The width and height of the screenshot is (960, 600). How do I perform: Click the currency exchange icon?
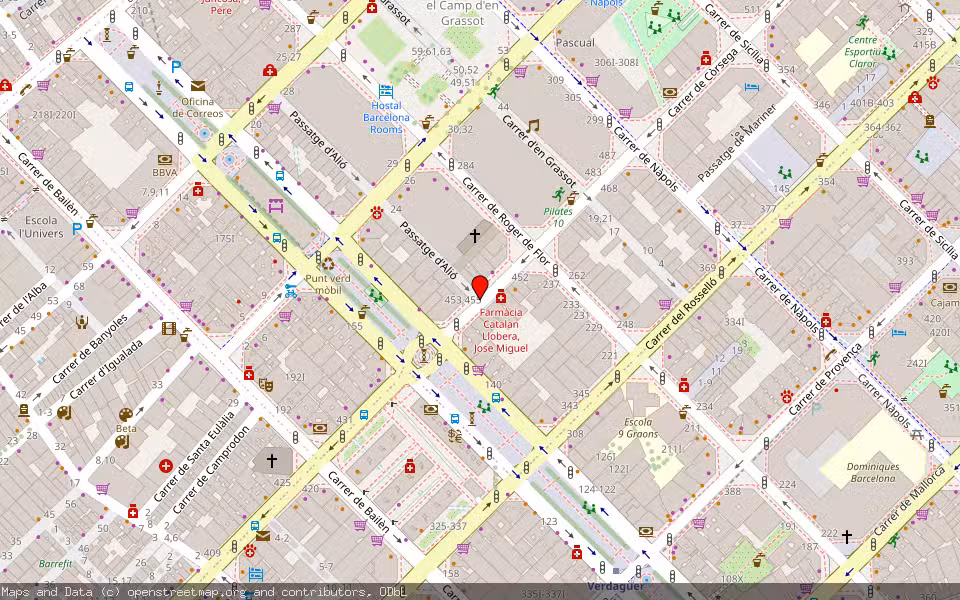455,436
